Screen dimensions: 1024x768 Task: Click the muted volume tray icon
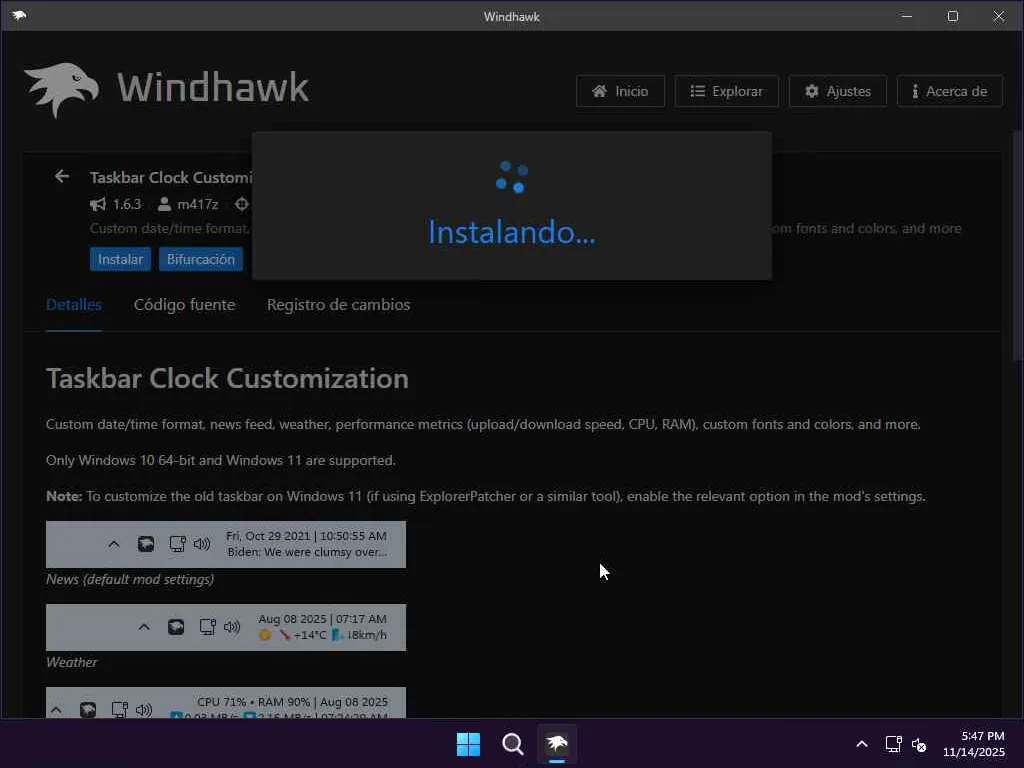(919, 744)
